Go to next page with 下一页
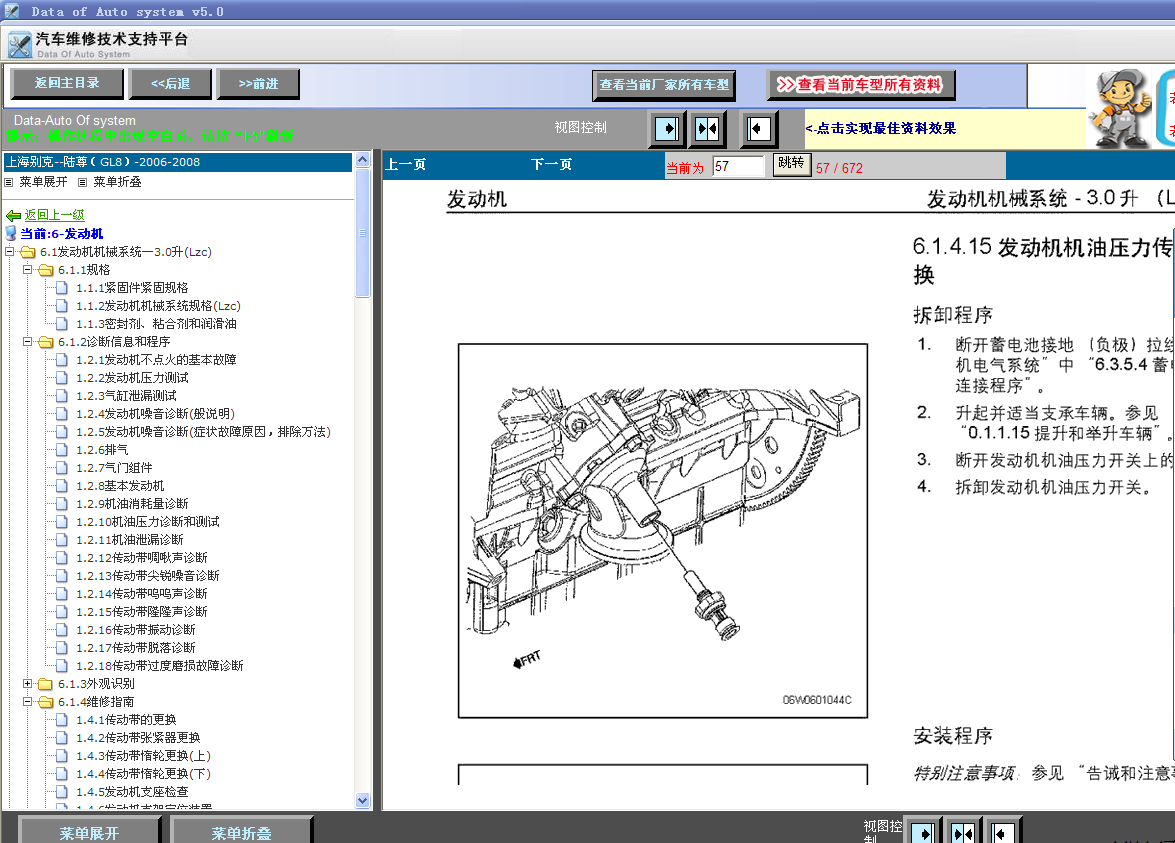This screenshot has width=1175, height=843. pyautogui.click(x=551, y=165)
